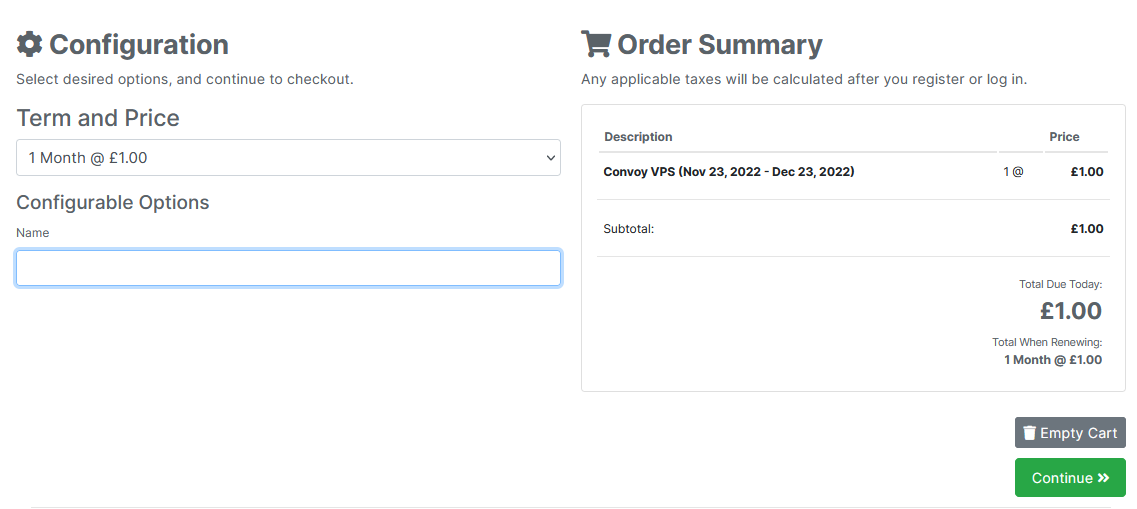Image resolution: width=1137 pixels, height=509 pixels.
Task: Proceed with the green Continue button
Action: coord(1070,478)
